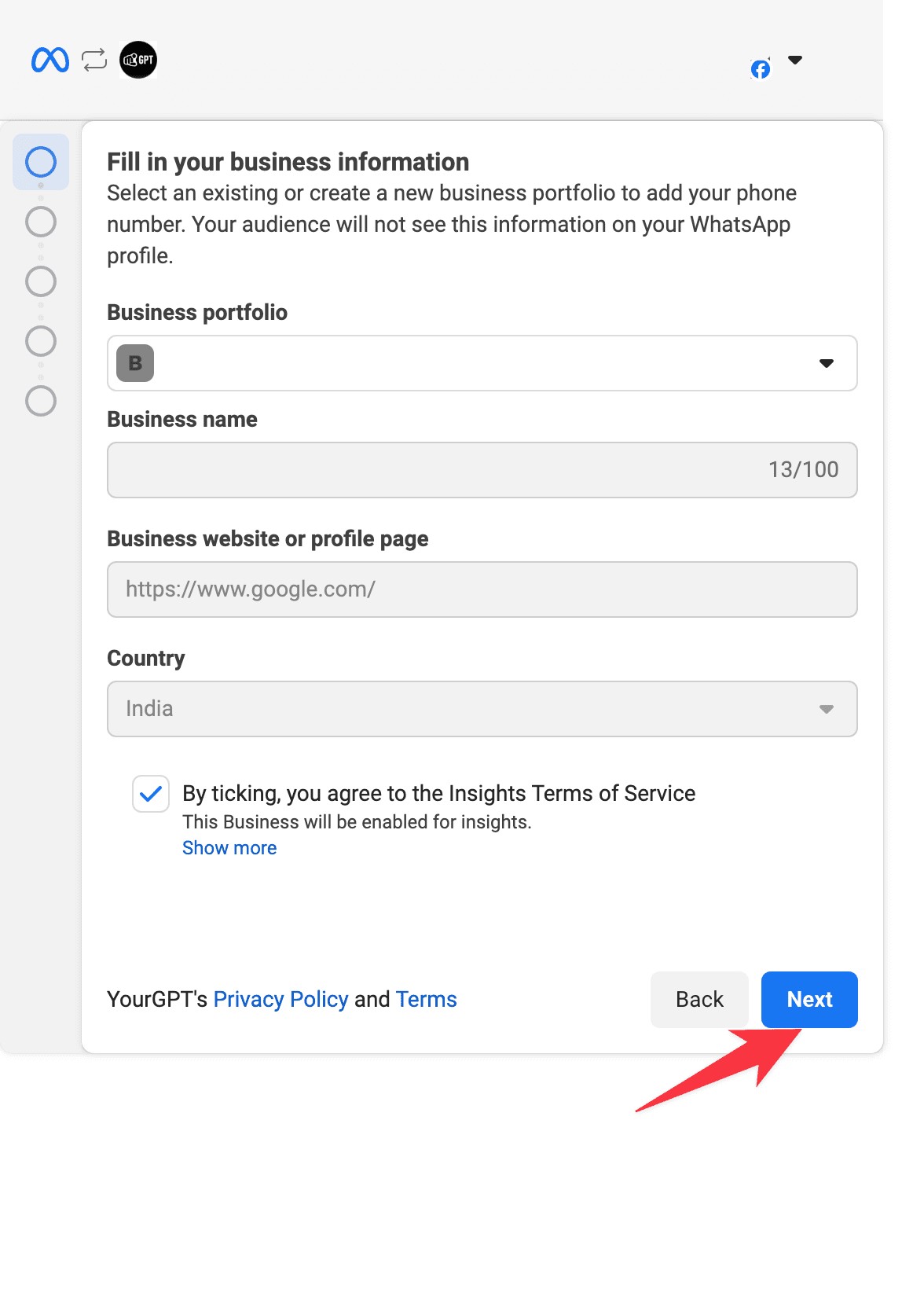This screenshot has width=924, height=1300.
Task: Expand 'Show more' under the insights checkbox
Action: pyautogui.click(x=229, y=847)
